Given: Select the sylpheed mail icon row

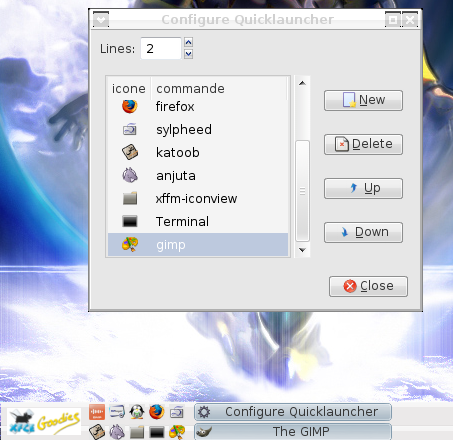Looking at the screenshot, I should point(198,129).
